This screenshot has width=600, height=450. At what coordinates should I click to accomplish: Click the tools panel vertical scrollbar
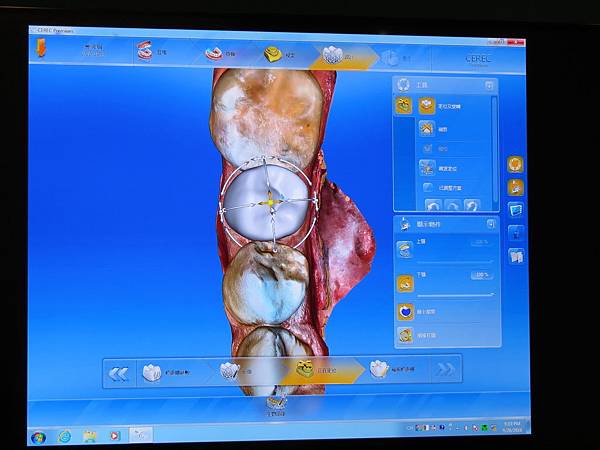click(494, 149)
